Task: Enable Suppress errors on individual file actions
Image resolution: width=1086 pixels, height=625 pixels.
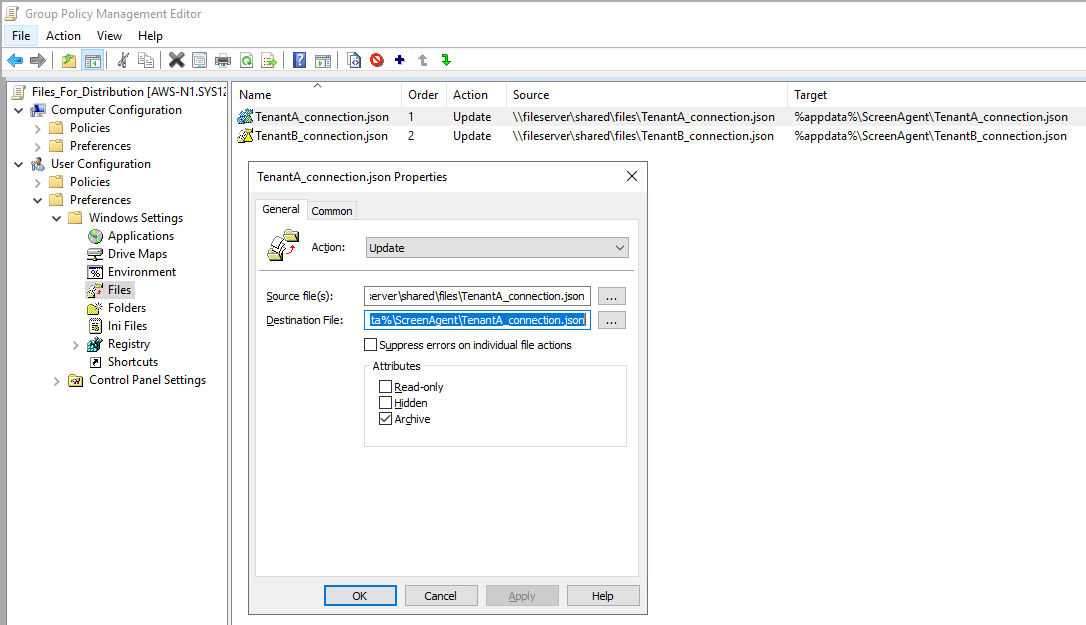Action: [x=371, y=345]
